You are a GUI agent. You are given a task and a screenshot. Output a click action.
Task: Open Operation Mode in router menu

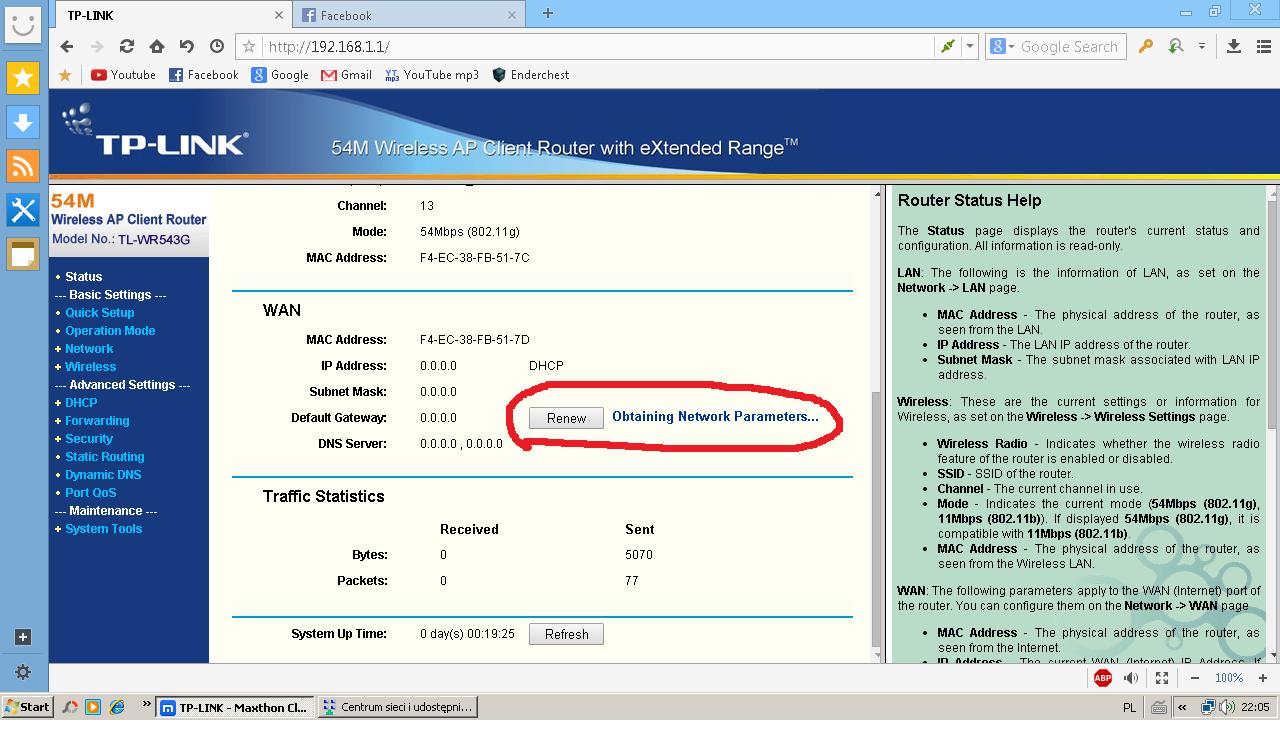tap(110, 331)
